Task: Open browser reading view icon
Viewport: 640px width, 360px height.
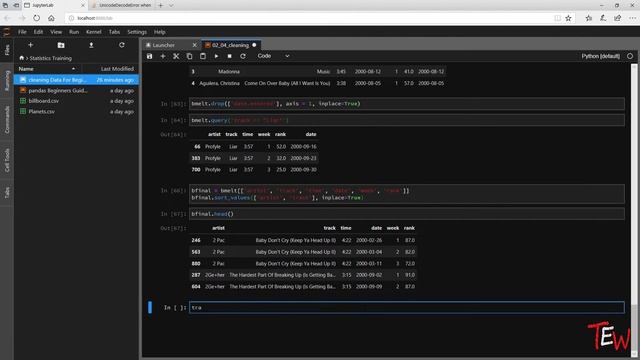Action: pos(558,18)
